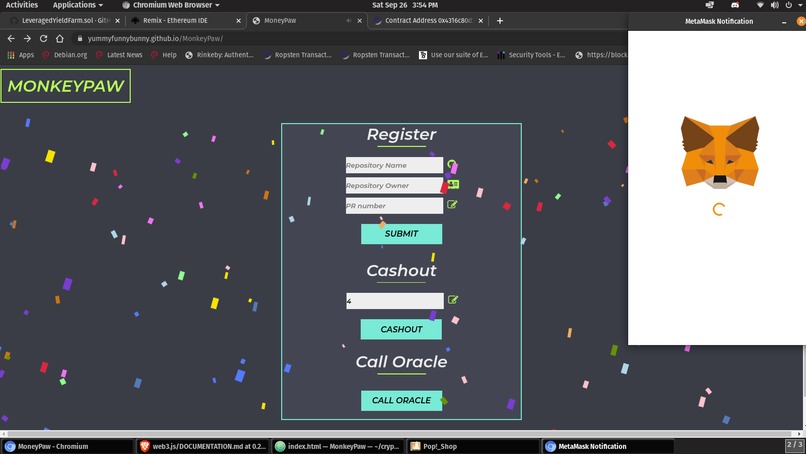Image resolution: width=806 pixels, height=454 pixels.
Task: Switch to MetaMask Notification taskbar window
Action: point(608,446)
